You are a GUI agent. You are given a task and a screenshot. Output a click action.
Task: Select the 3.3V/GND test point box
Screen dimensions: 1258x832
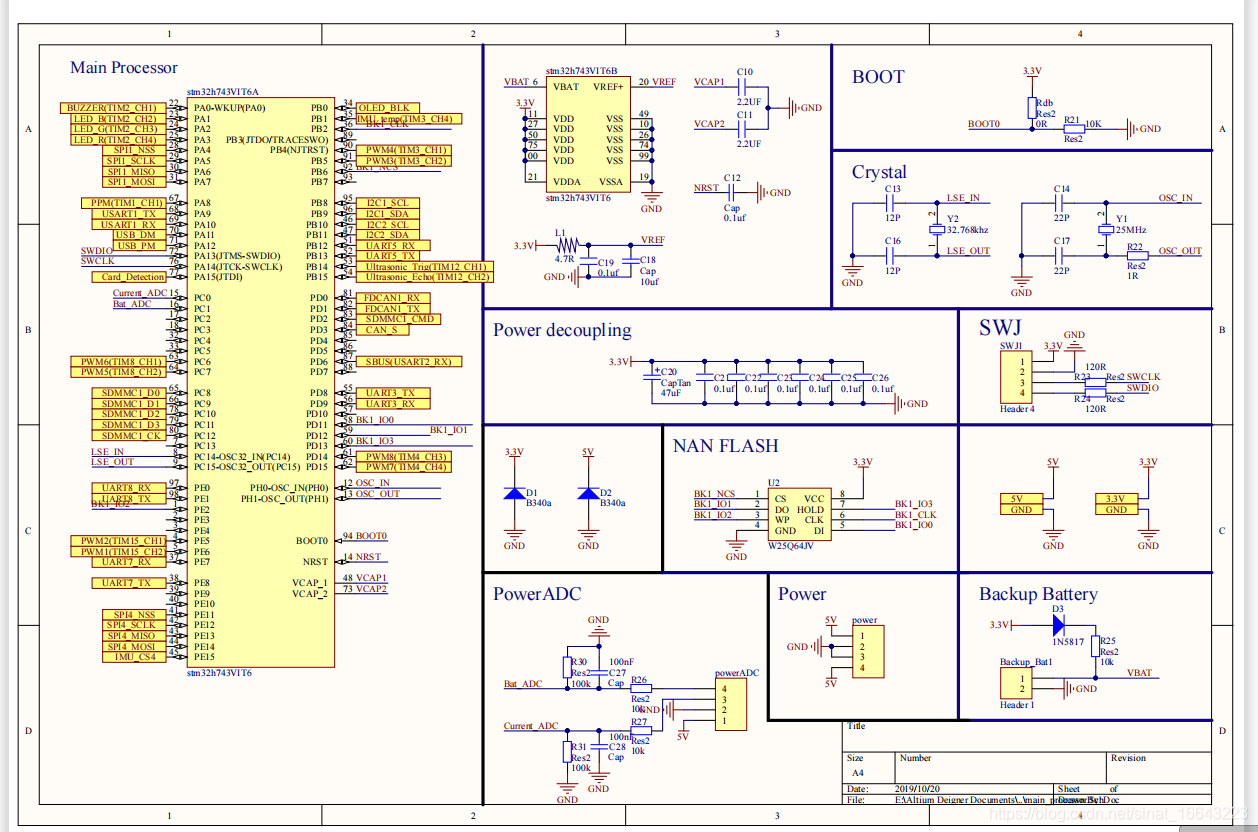[x=1115, y=504]
